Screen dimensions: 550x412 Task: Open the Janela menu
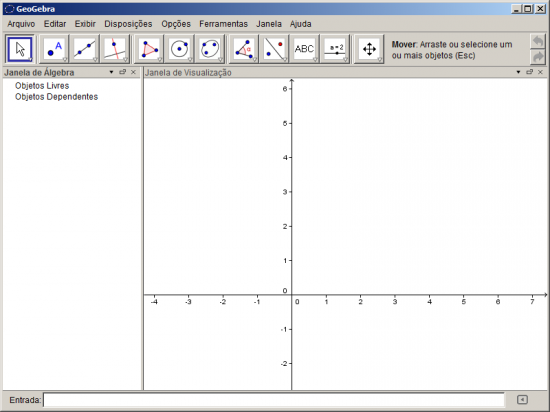pos(269,24)
